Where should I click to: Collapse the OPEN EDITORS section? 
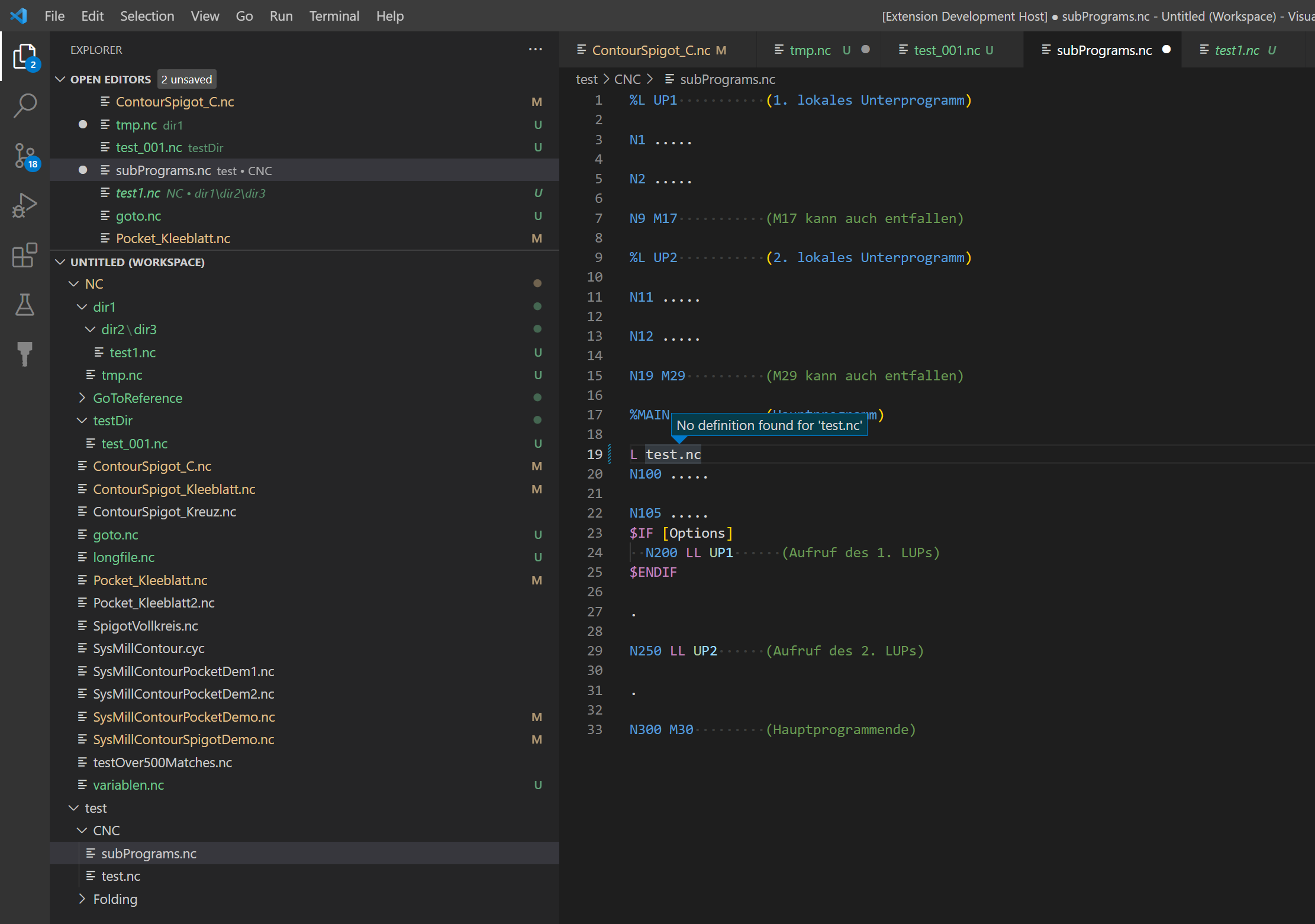[60, 79]
